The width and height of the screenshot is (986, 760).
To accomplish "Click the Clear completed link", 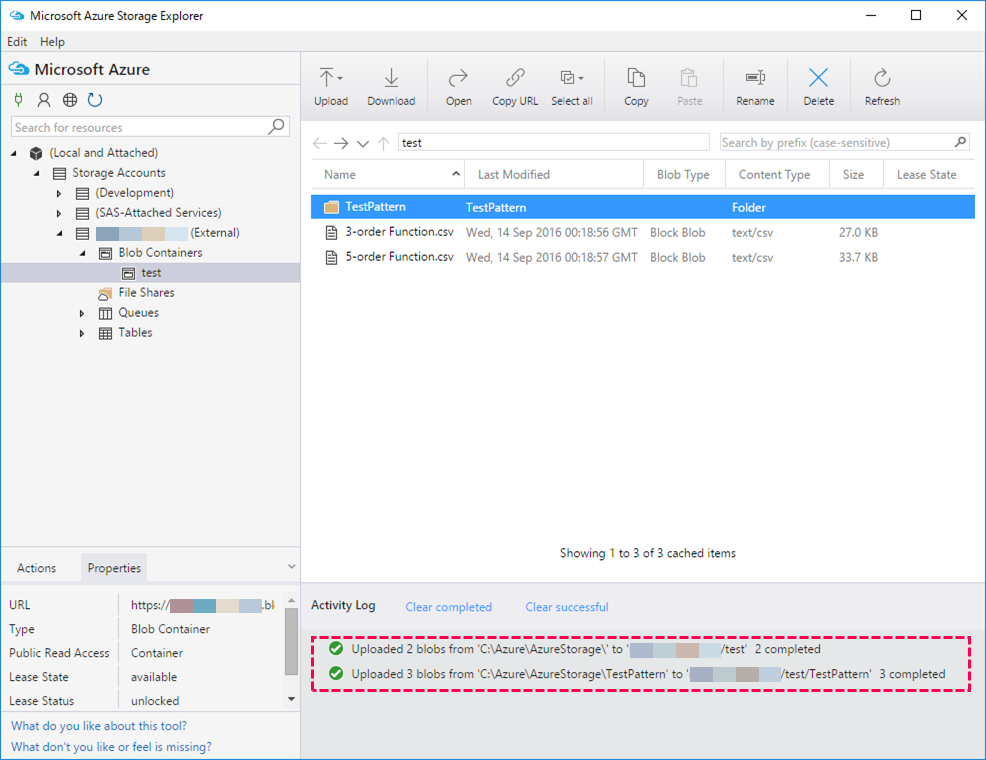I will point(448,607).
